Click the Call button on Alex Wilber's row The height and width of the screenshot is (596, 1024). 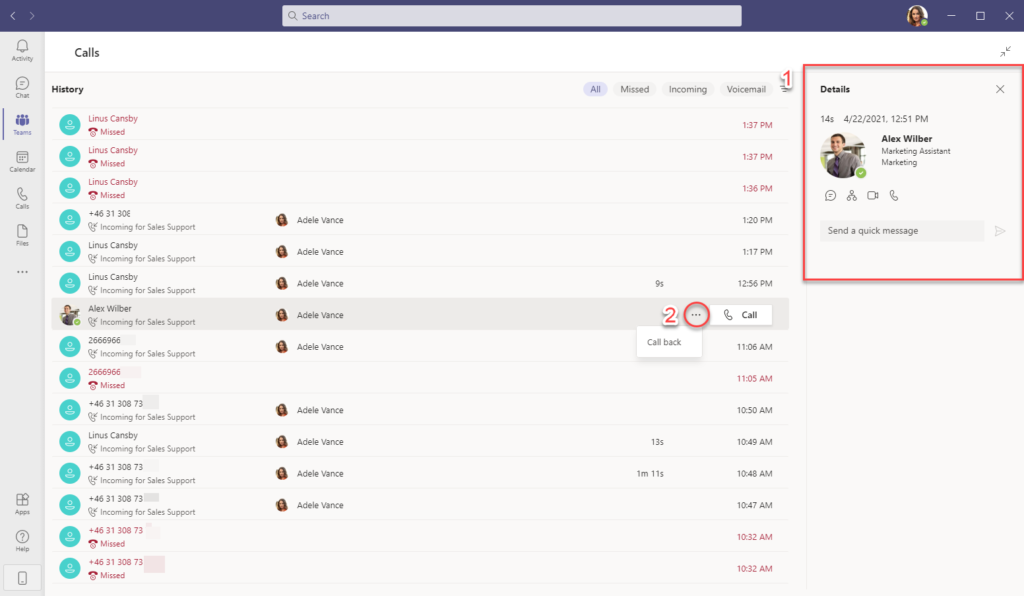[741, 315]
